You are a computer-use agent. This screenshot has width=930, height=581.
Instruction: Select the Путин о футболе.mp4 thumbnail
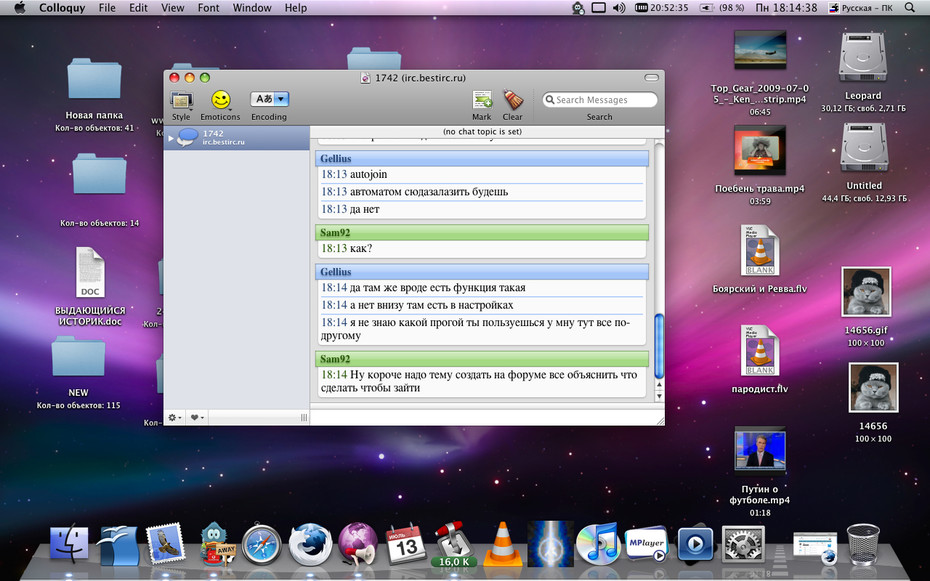[760, 450]
